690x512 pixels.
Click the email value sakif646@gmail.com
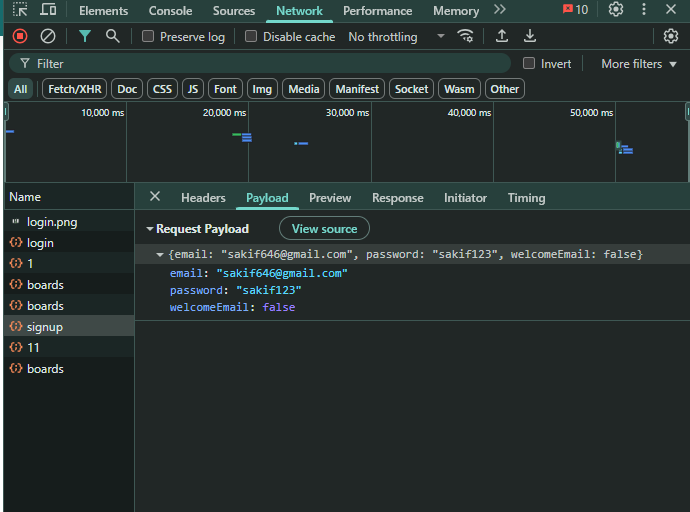[x=282, y=273]
